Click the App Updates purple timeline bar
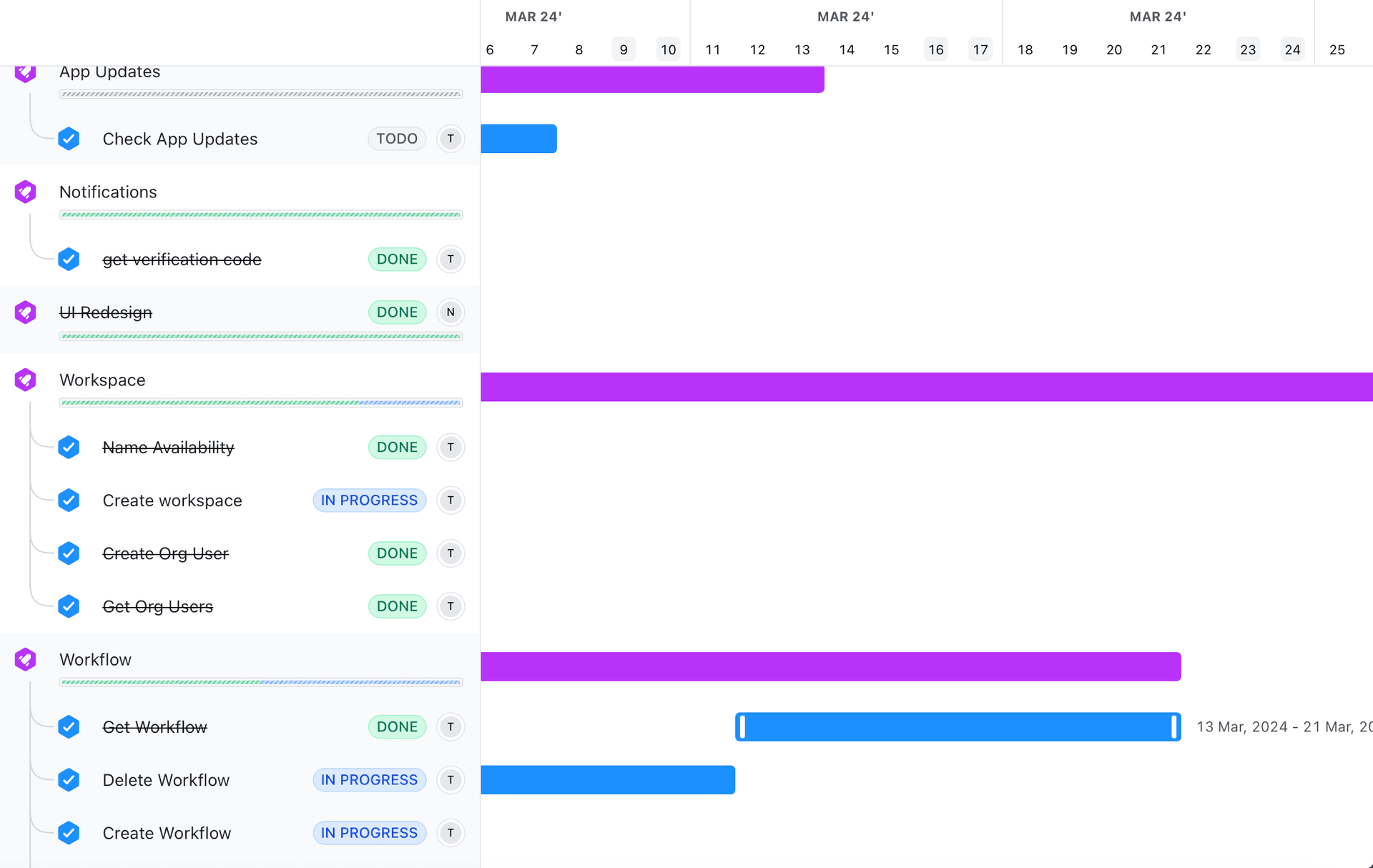This screenshot has height=868, width=1373. (x=652, y=79)
